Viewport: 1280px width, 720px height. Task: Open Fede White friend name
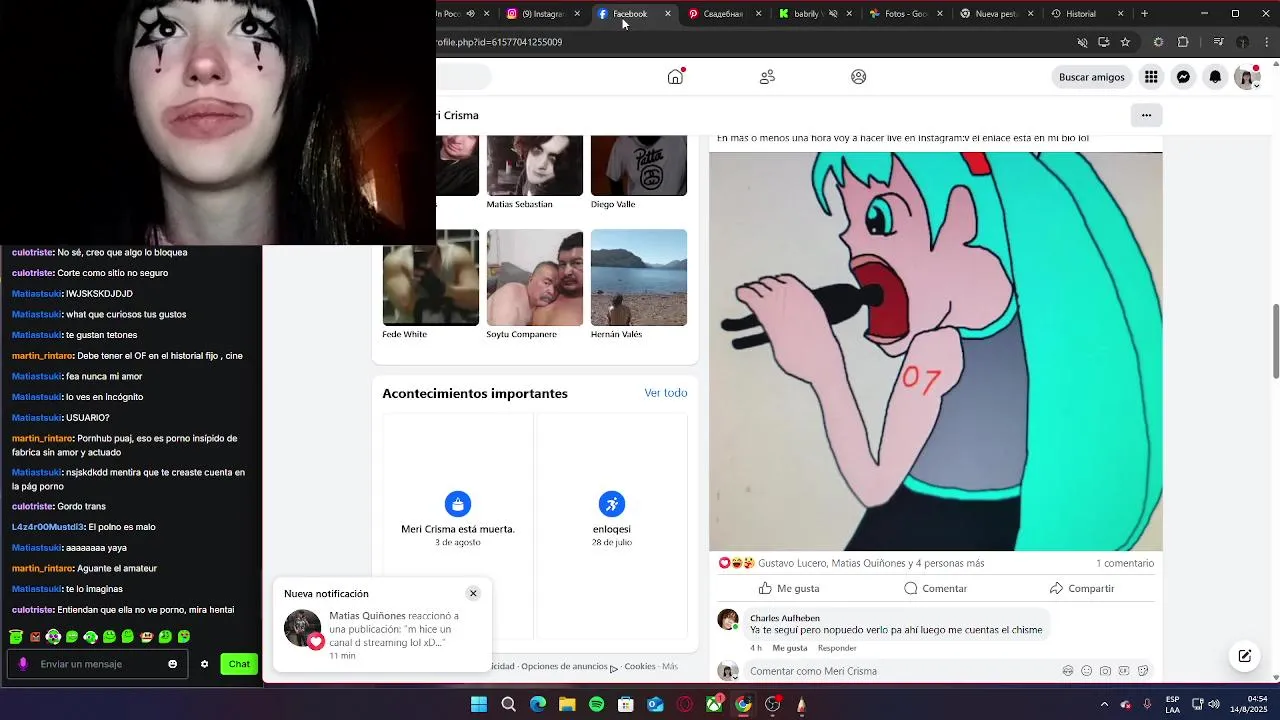tap(404, 334)
